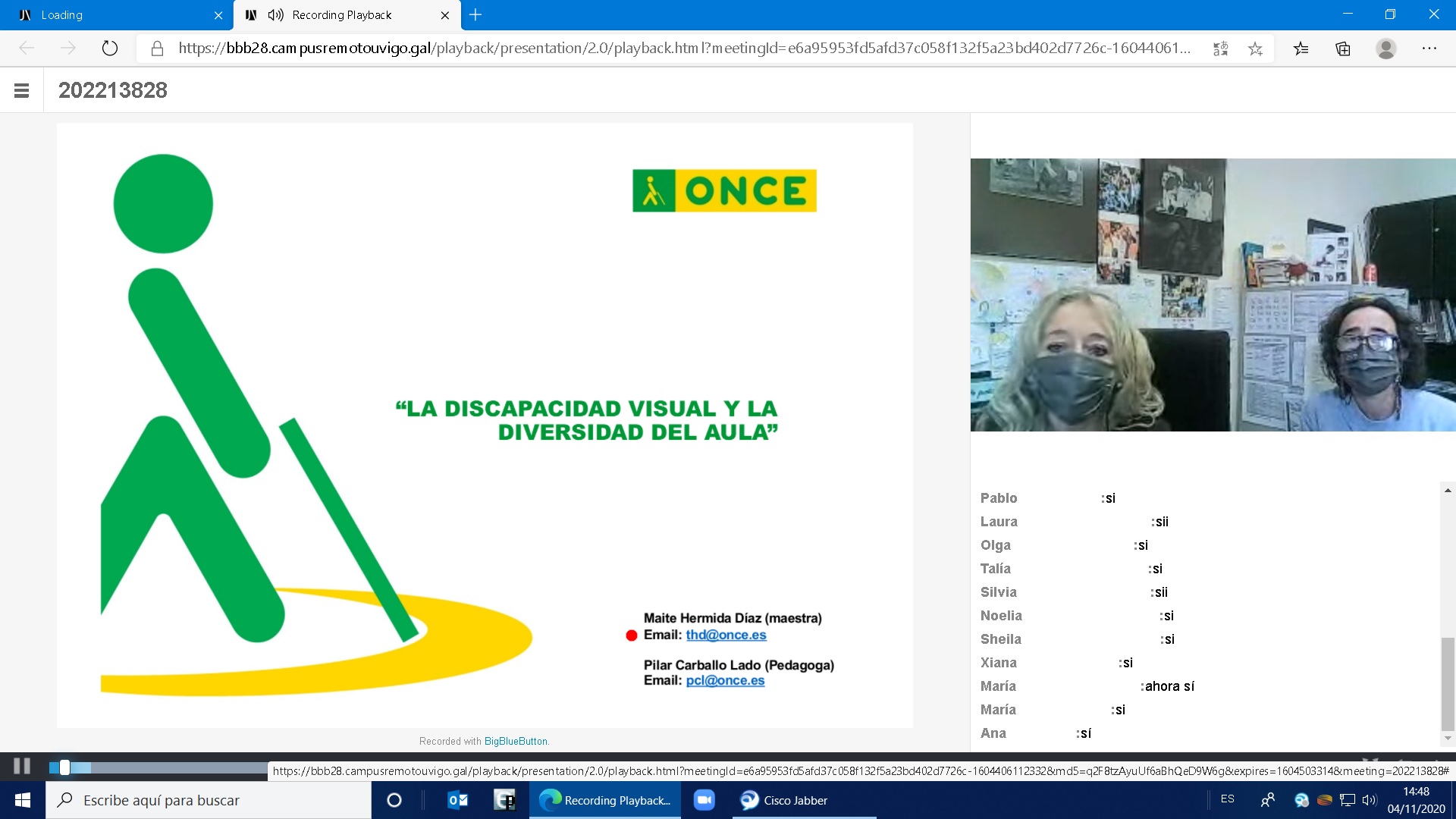Reload the page with the refresh icon

tap(110, 48)
